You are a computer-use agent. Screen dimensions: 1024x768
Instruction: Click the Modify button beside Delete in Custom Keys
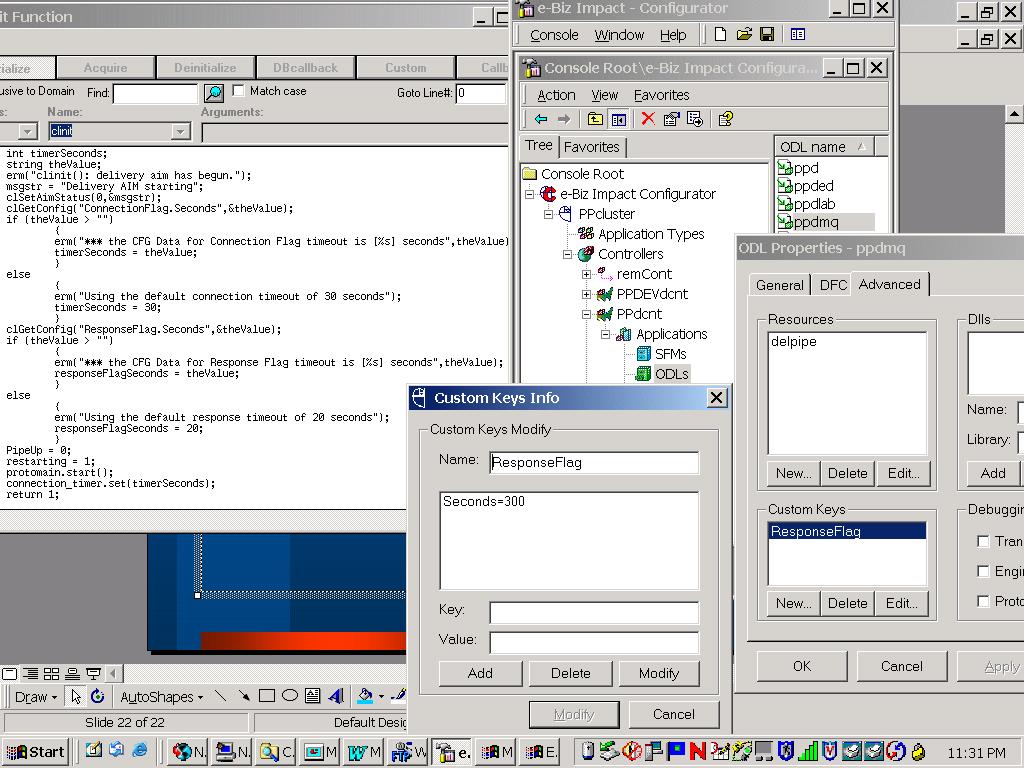658,673
